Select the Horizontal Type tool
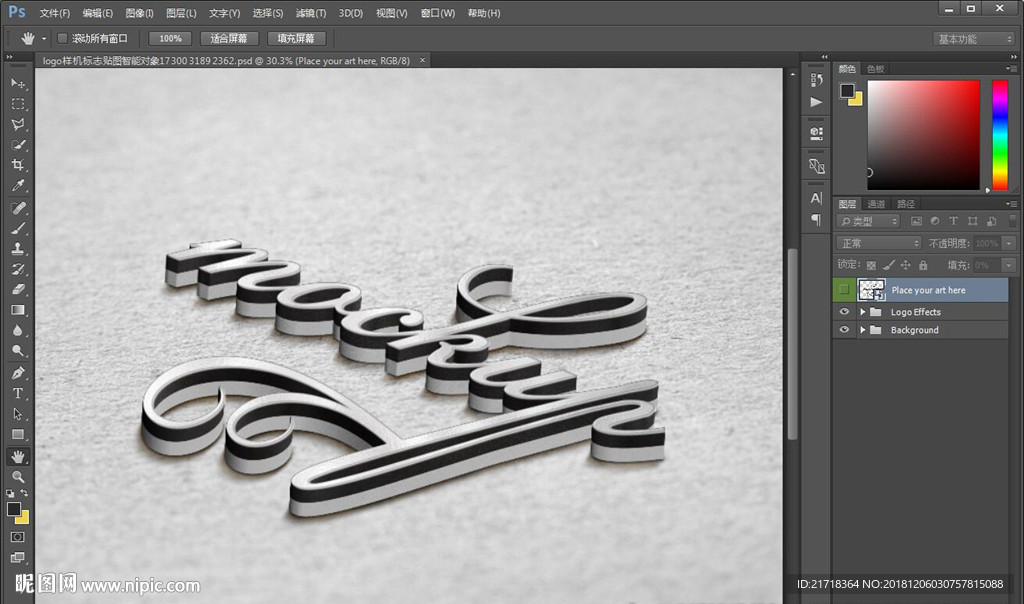 17,393
